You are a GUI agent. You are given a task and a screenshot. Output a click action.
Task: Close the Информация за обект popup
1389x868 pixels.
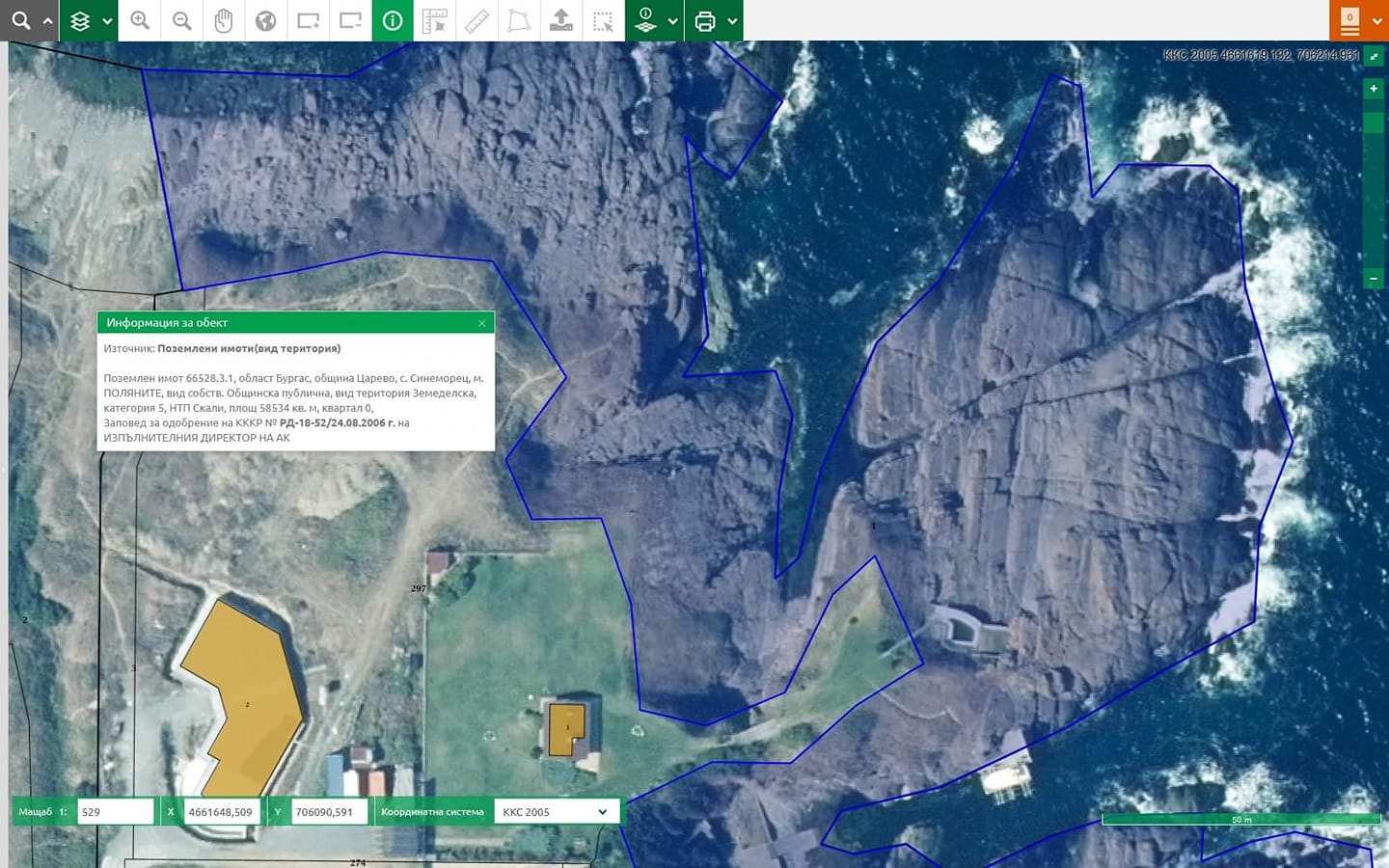(482, 323)
